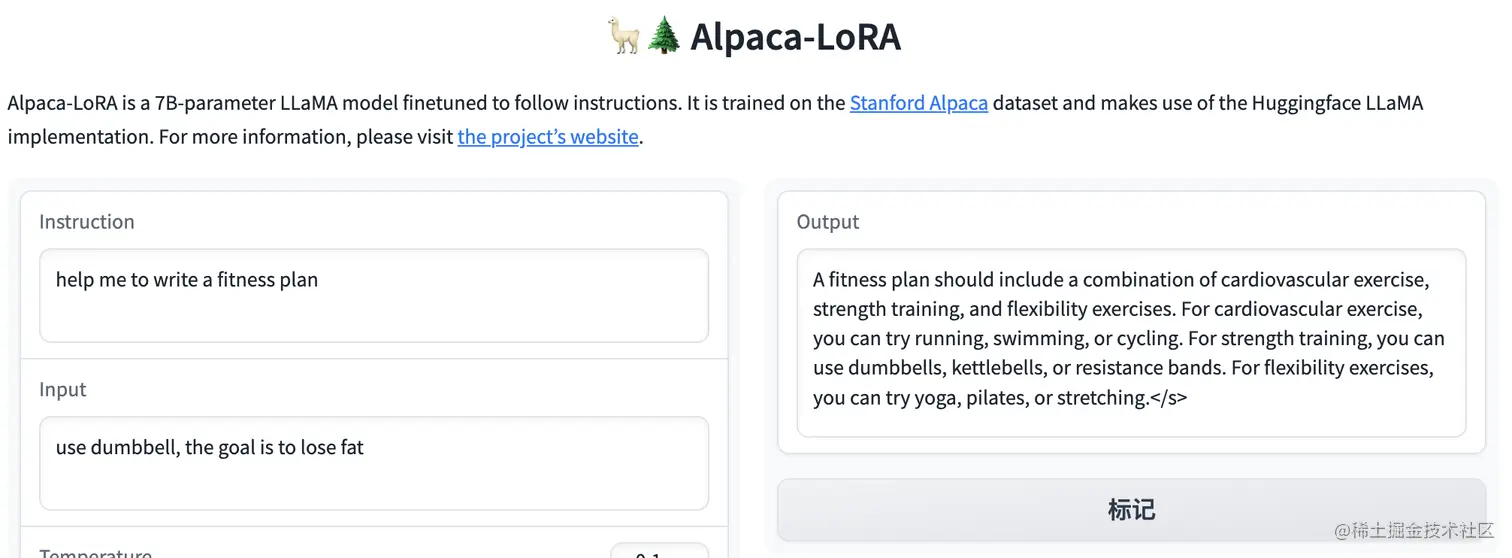Focus the Instruction text box

pos(373,296)
